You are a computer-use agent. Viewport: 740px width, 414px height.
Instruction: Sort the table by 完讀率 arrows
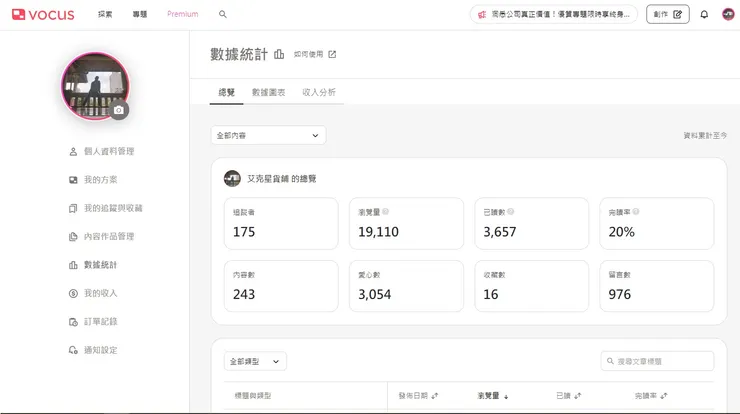[x=664, y=396]
